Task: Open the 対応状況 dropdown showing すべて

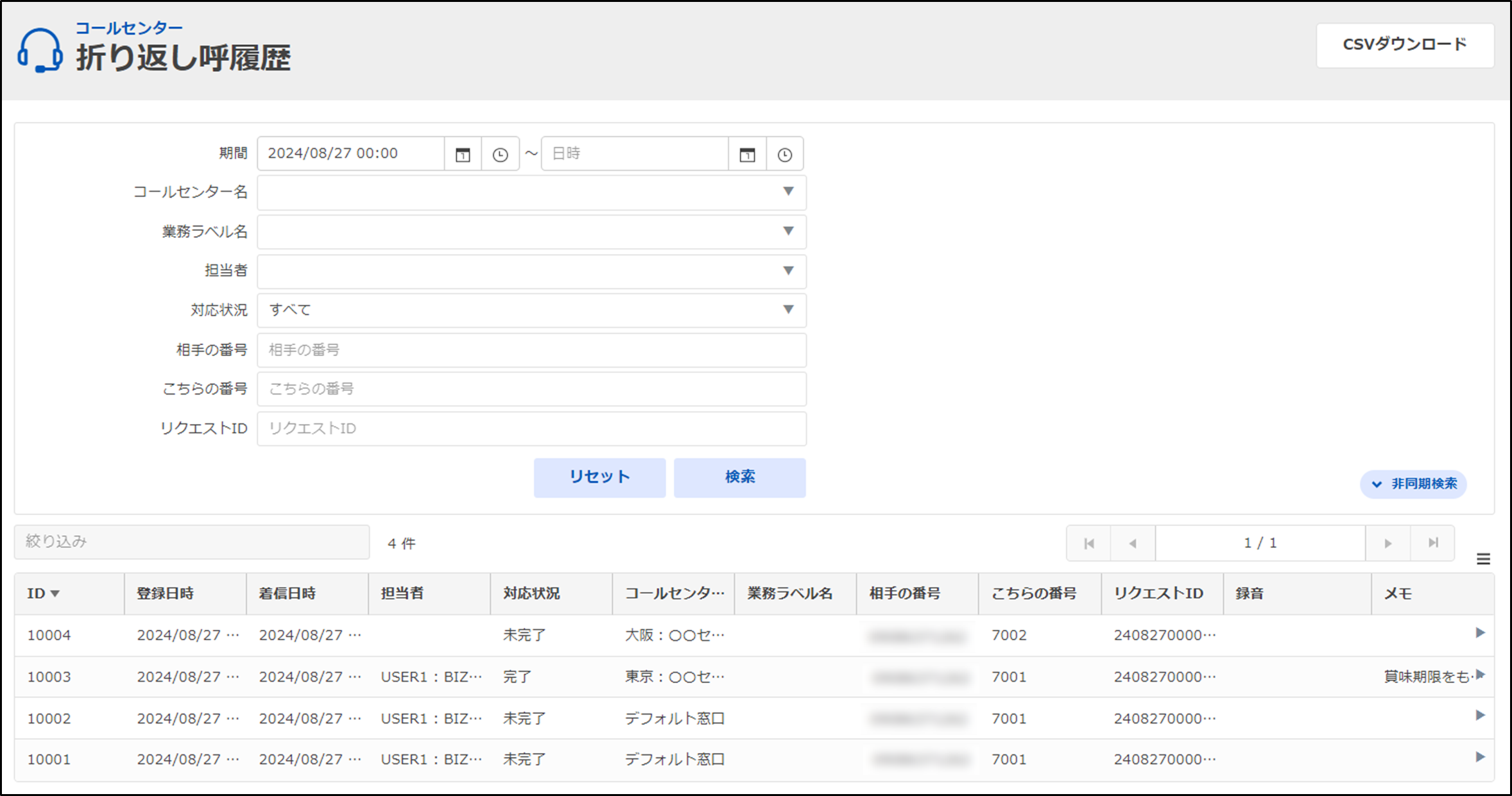Action: [531, 310]
